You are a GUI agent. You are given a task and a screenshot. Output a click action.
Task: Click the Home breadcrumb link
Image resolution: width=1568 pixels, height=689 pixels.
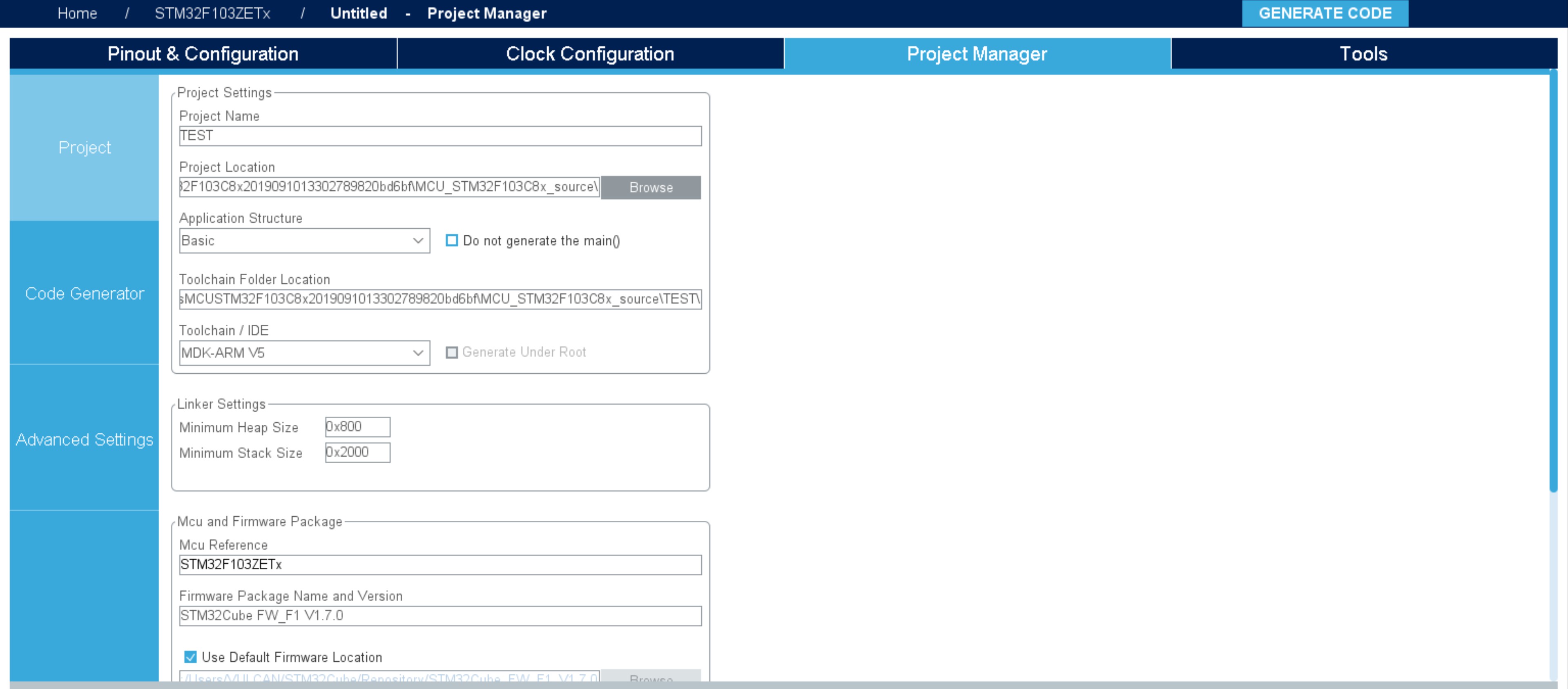coord(77,13)
